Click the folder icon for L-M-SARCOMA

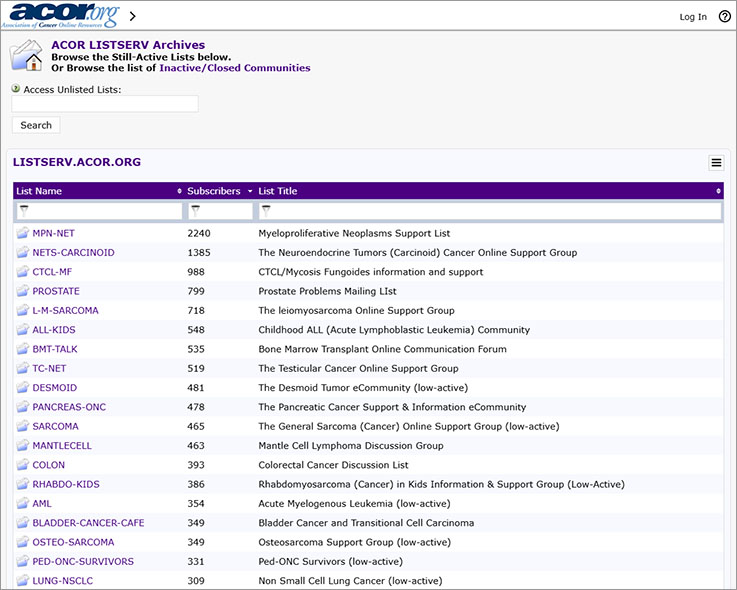pyautogui.click(x=23, y=310)
